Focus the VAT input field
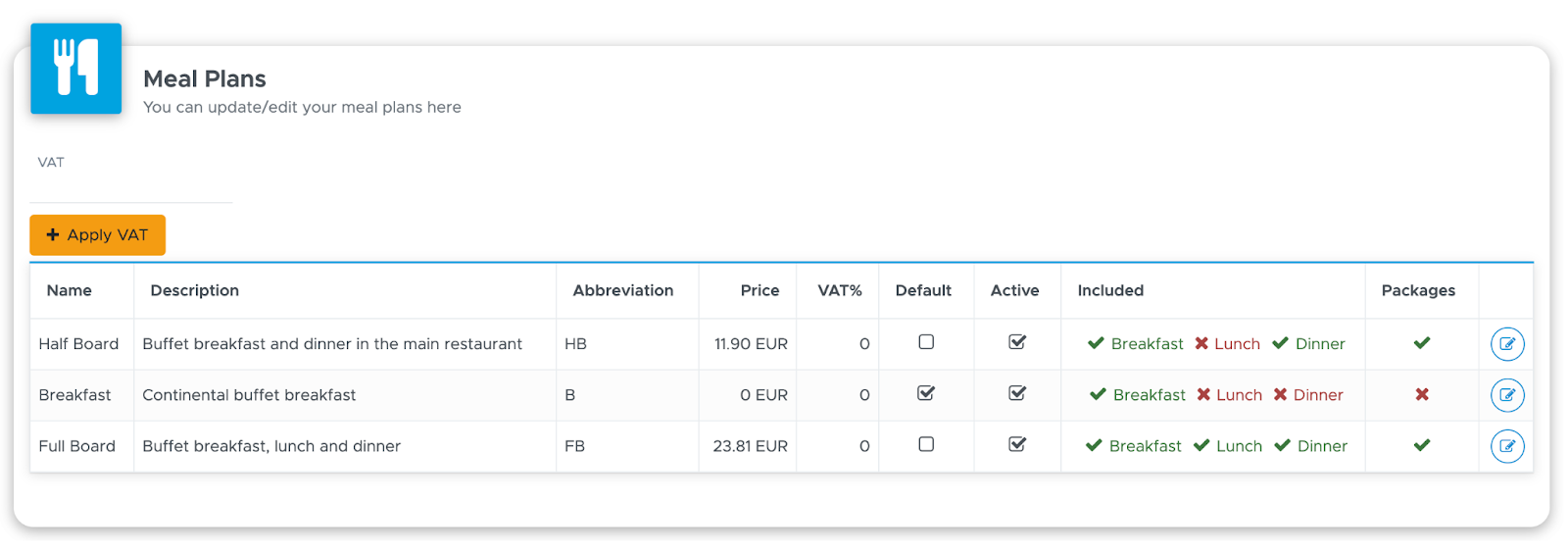Viewport: 1568px width, 553px height. click(x=131, y=187)
